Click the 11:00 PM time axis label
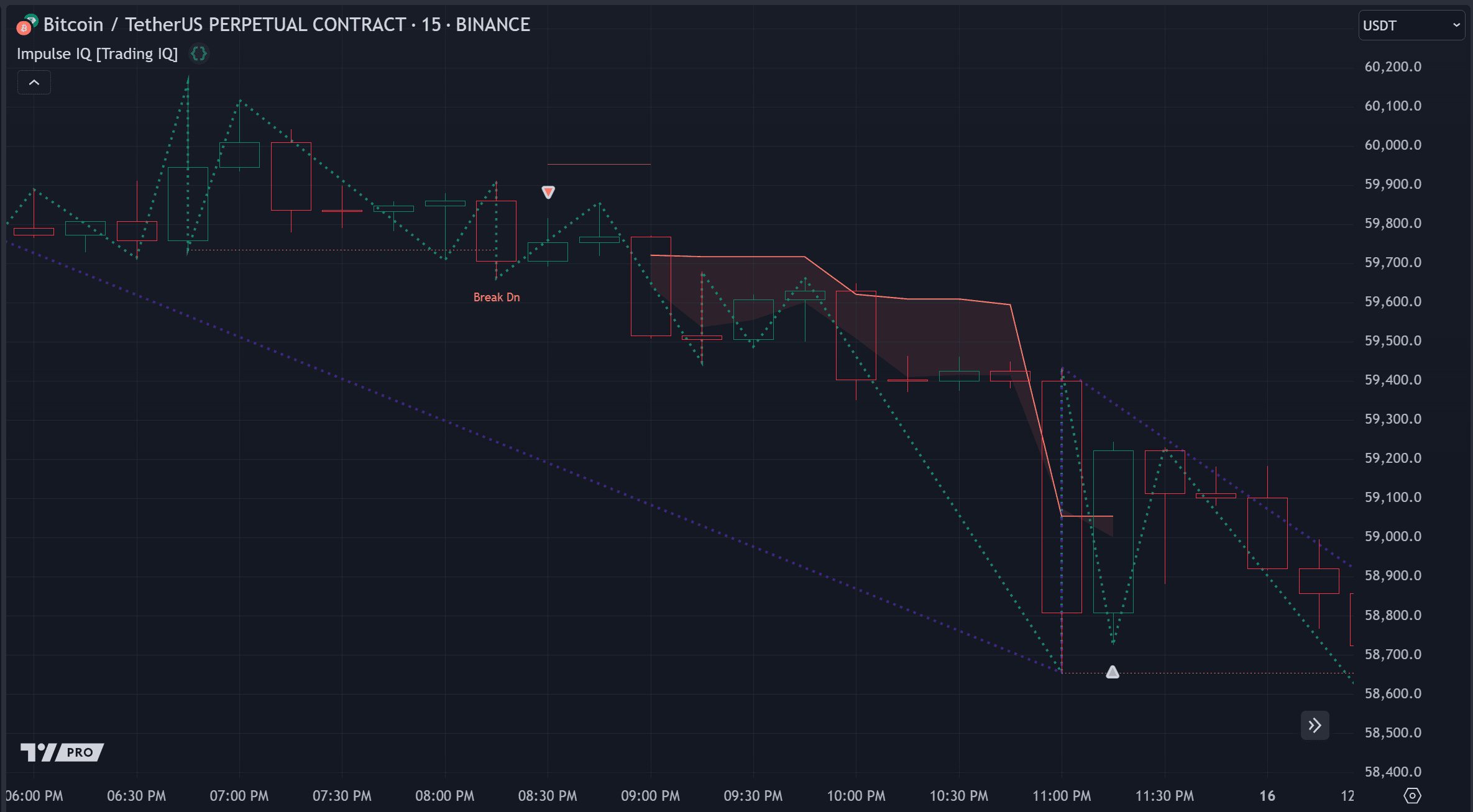Screen dimensions: 1473x812 (1062, 796)
